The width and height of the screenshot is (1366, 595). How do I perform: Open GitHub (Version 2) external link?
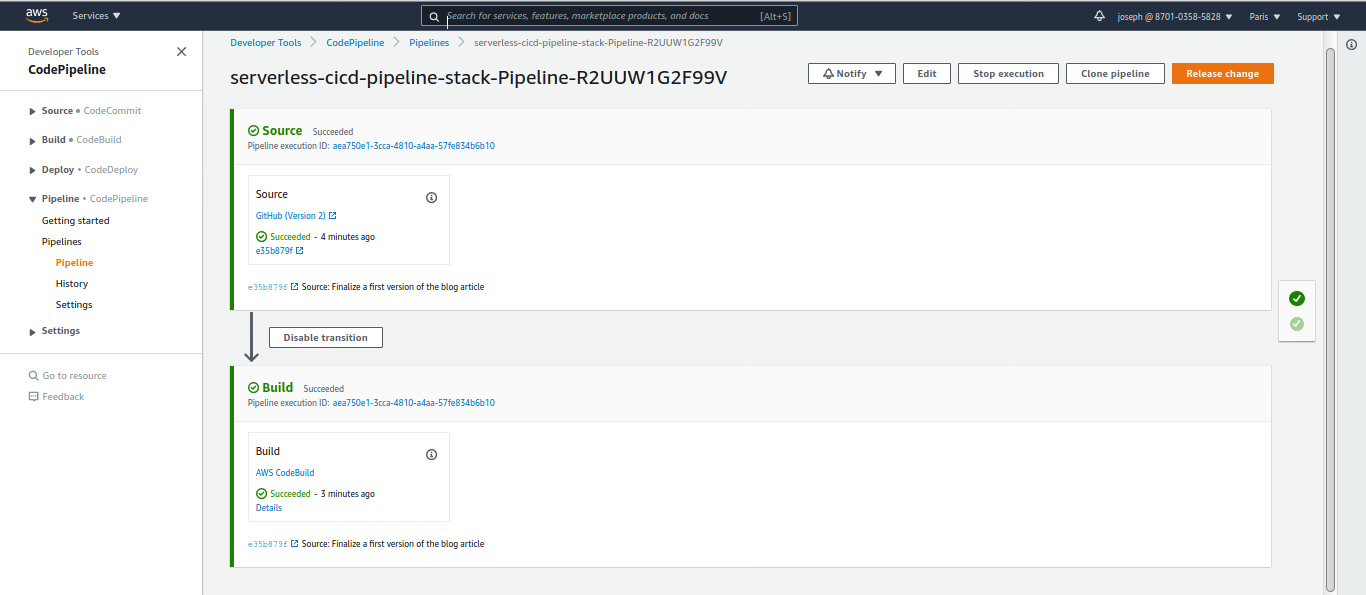tap(296, 216)
